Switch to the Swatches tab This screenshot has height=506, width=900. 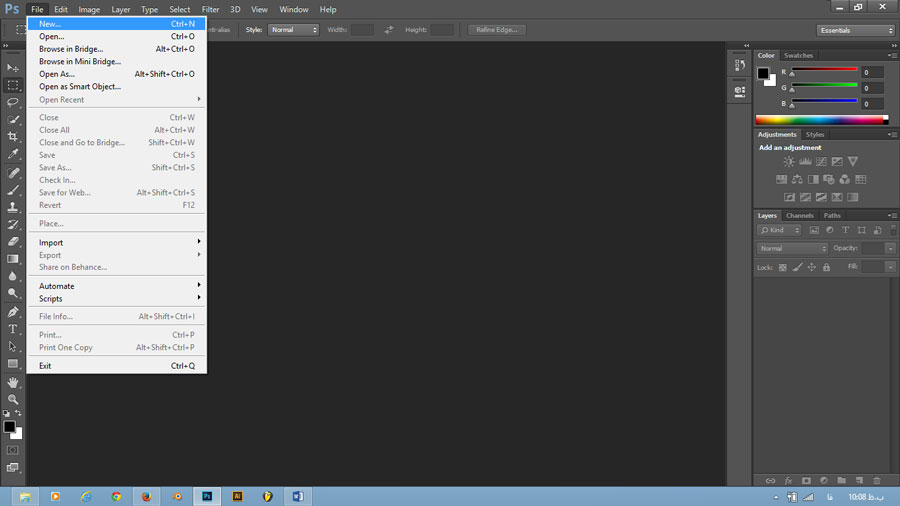[x=798, y=55]
